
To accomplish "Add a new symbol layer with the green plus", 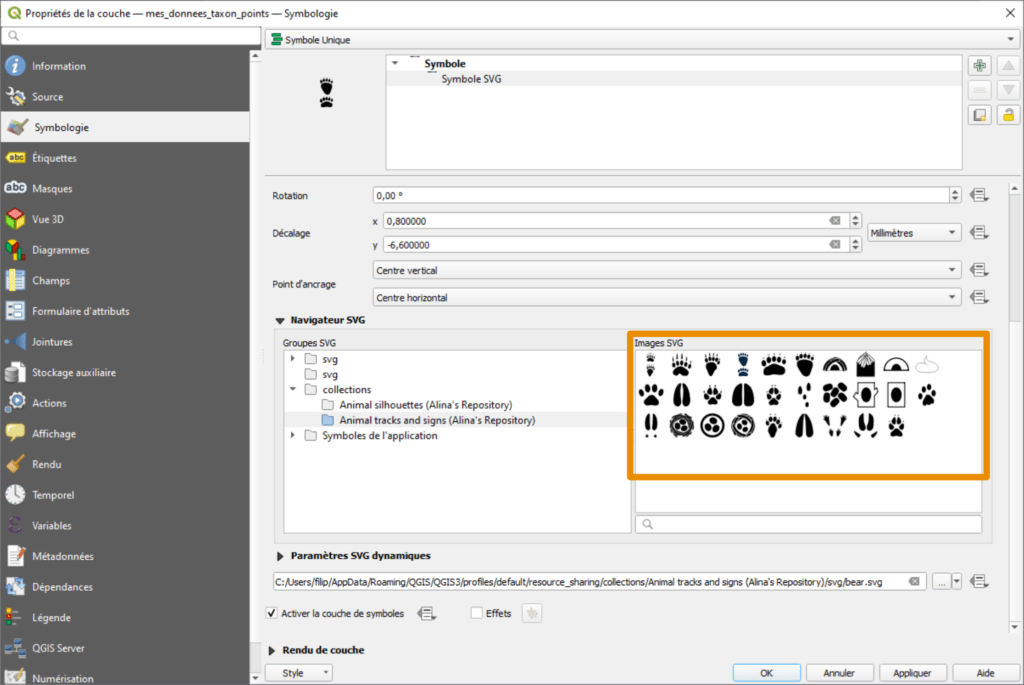I will 979,65.
